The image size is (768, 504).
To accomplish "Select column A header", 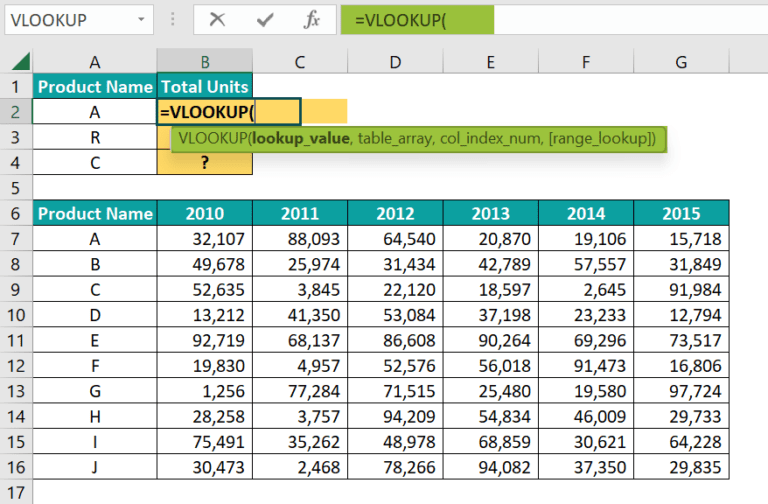I will click(x=95, y=62).
